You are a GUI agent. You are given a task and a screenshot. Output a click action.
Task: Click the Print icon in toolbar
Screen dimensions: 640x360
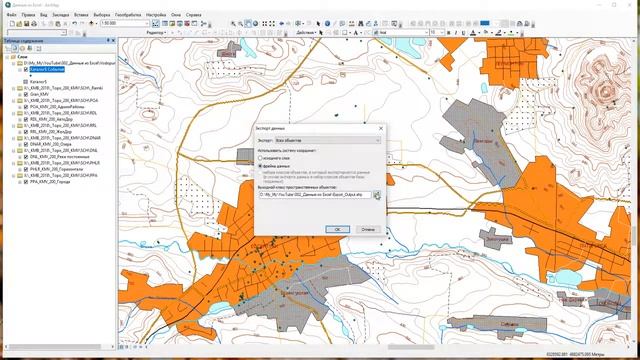(x=34, y=24)
